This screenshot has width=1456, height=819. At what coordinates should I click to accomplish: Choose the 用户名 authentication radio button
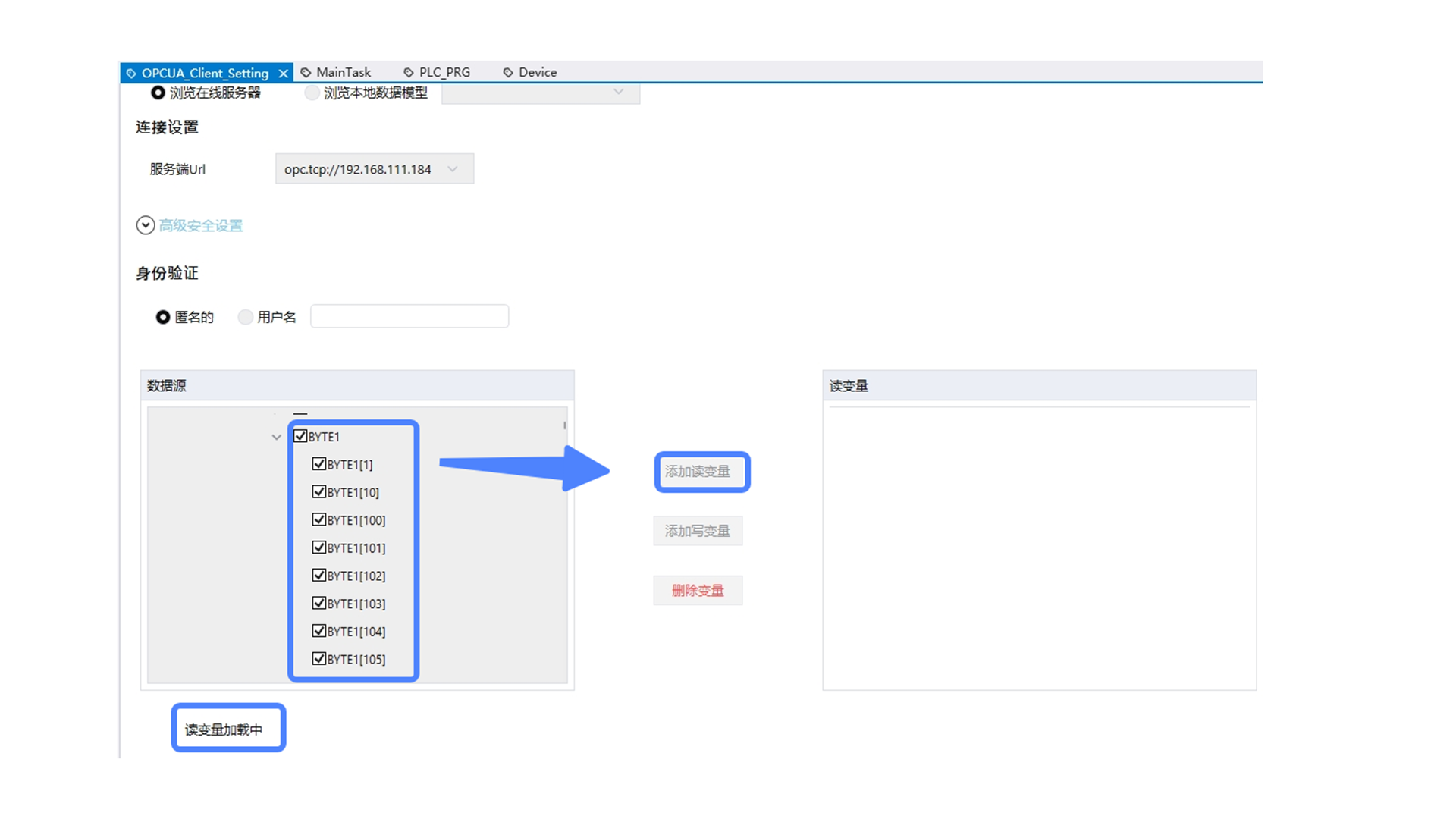click(245, 317)
